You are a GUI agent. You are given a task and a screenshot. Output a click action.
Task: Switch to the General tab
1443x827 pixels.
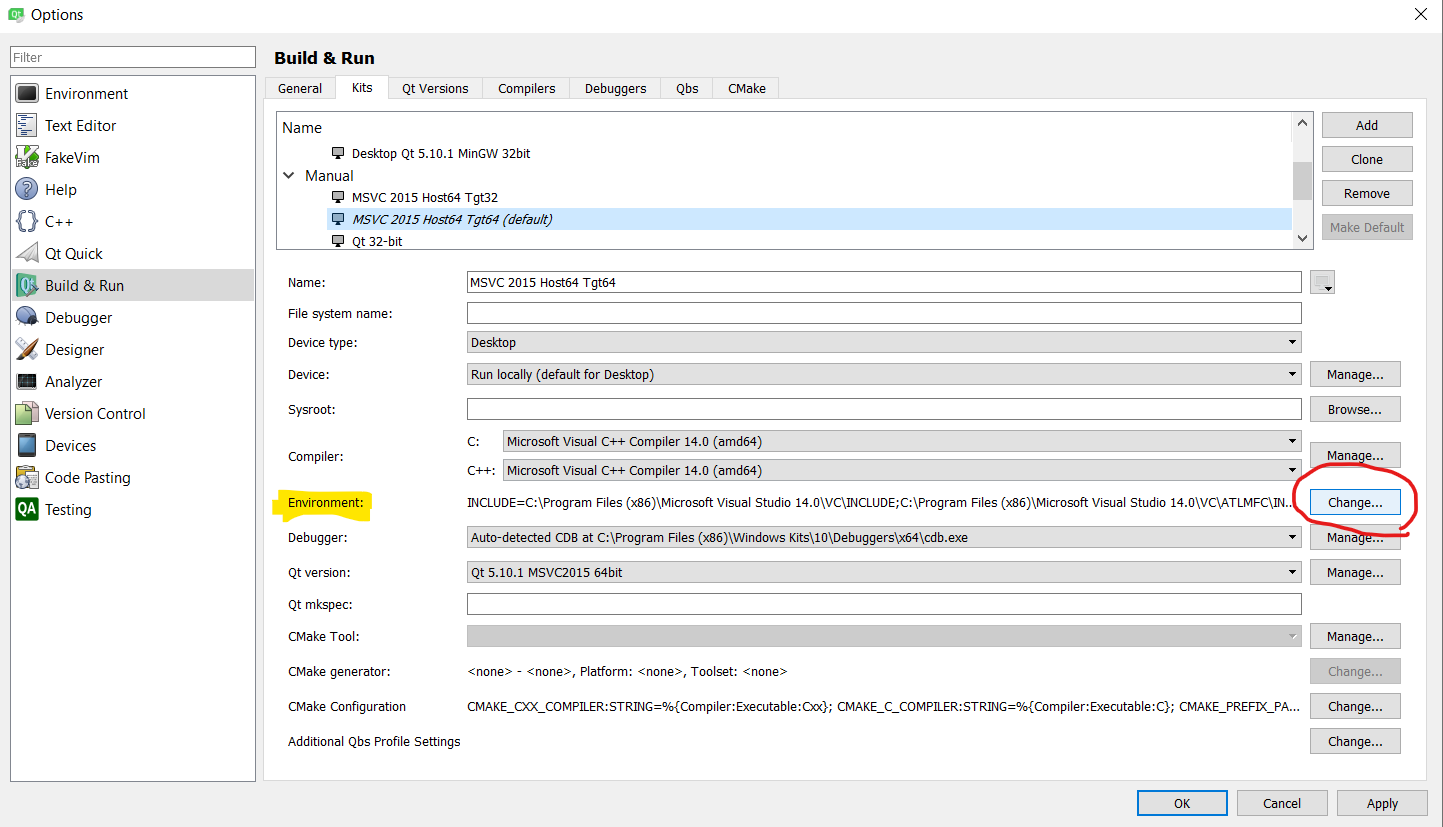click(300, 88)
